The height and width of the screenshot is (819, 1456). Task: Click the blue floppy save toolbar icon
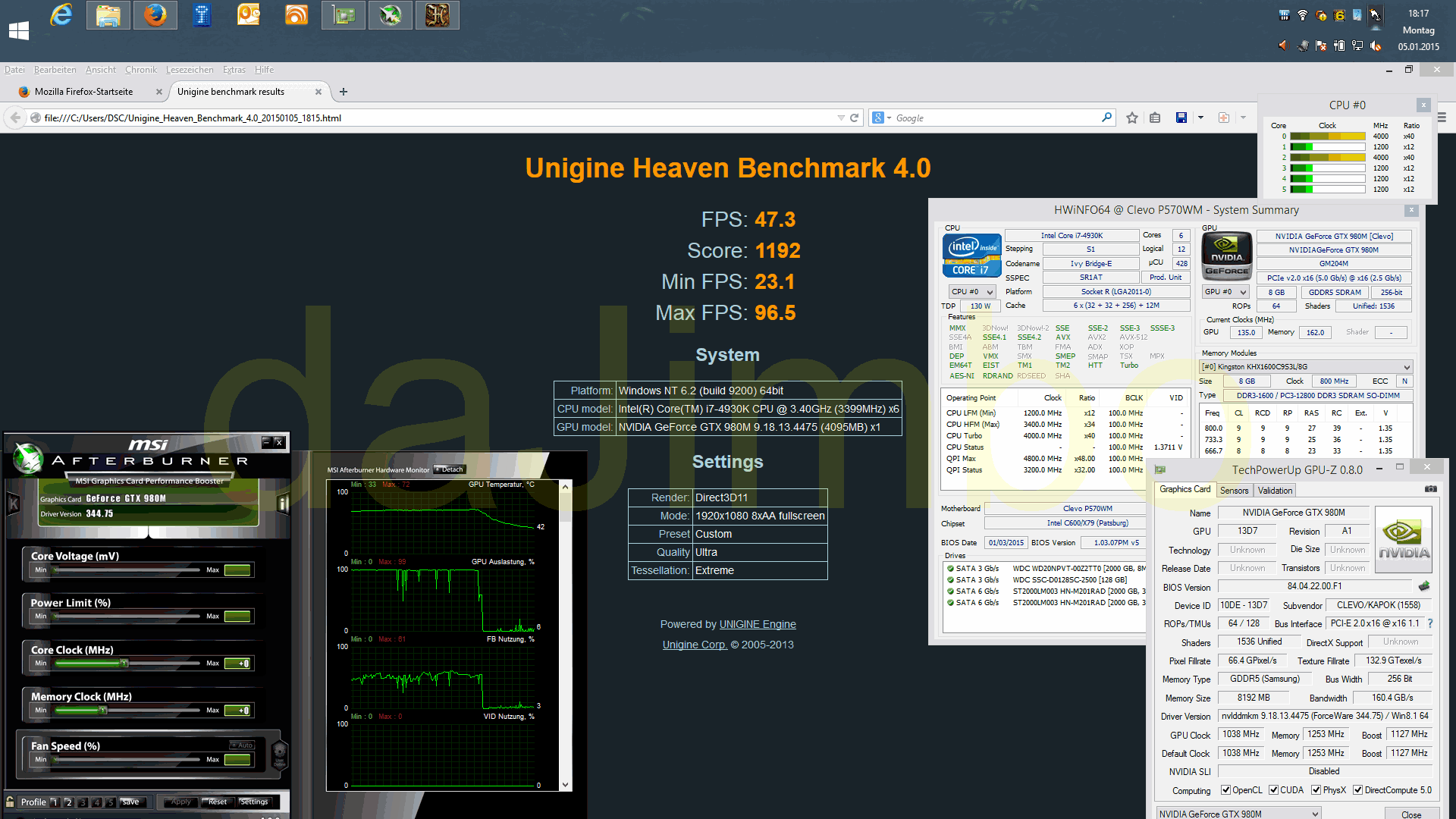click(1181, 118)
